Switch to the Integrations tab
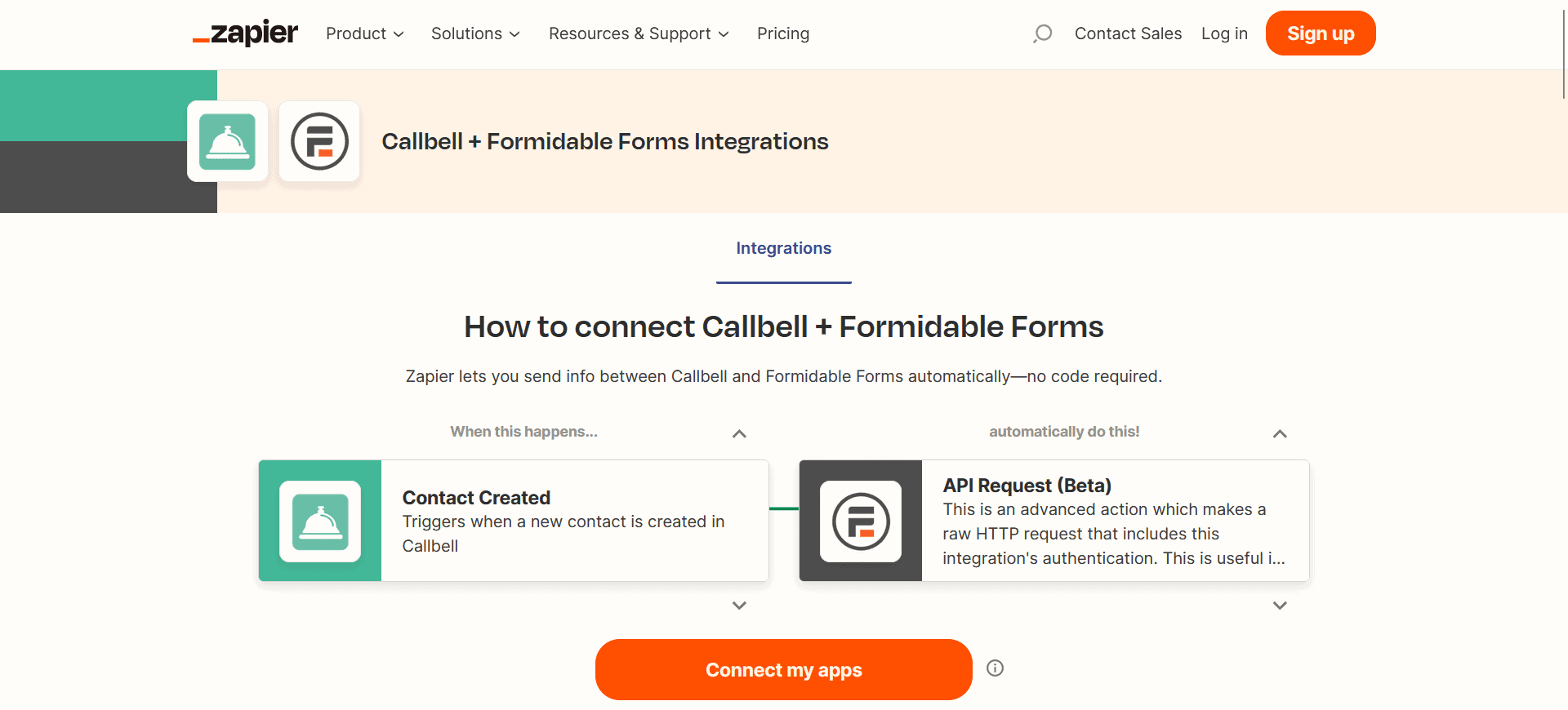This screenshot has width=1568, height=710. pos(783,248)
